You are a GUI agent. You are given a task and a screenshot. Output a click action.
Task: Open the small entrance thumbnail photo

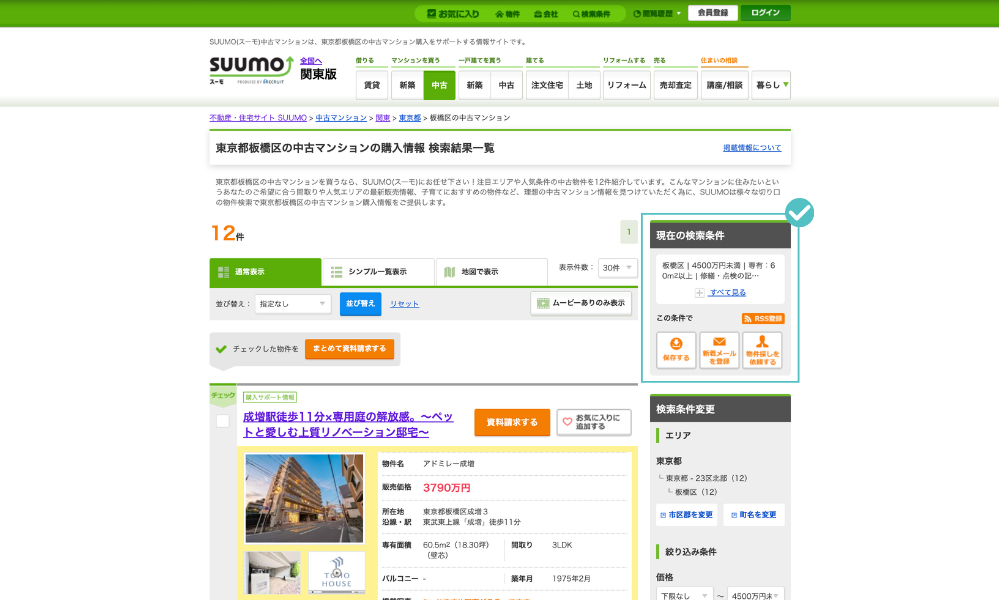pos(273,573)
